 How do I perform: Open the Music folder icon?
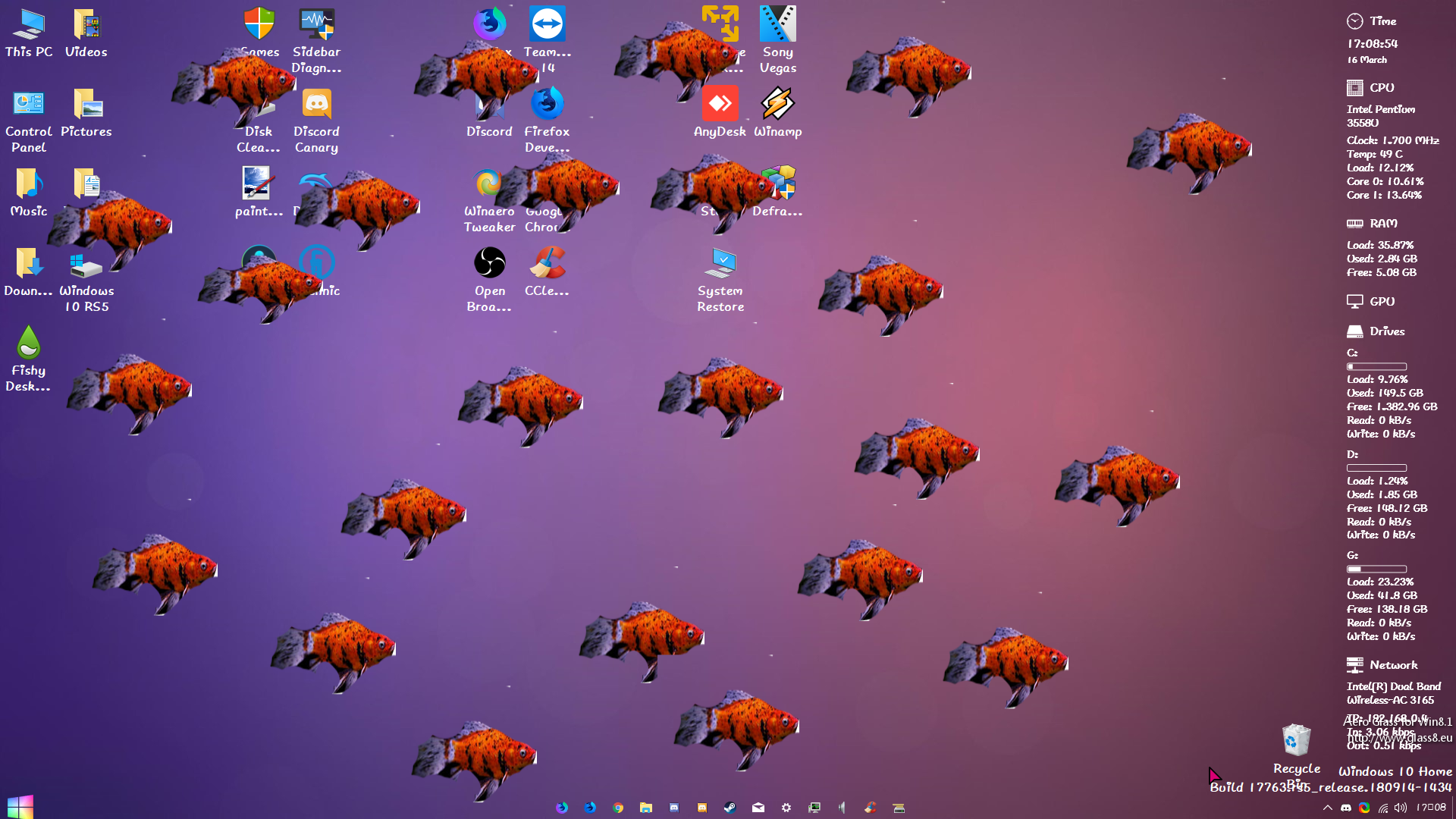(x=29, y=193)
